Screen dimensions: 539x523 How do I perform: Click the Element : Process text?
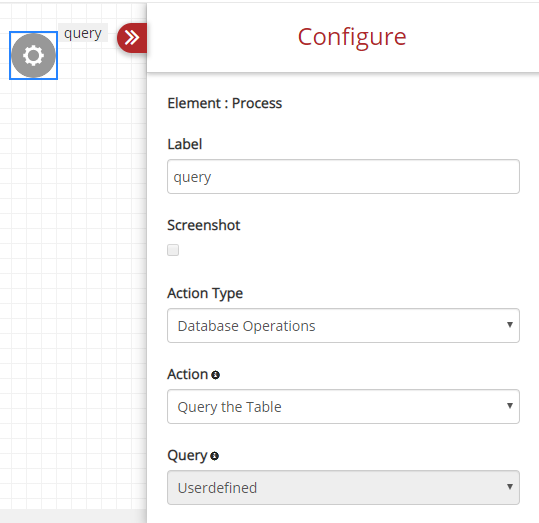[x=224, y=103]
